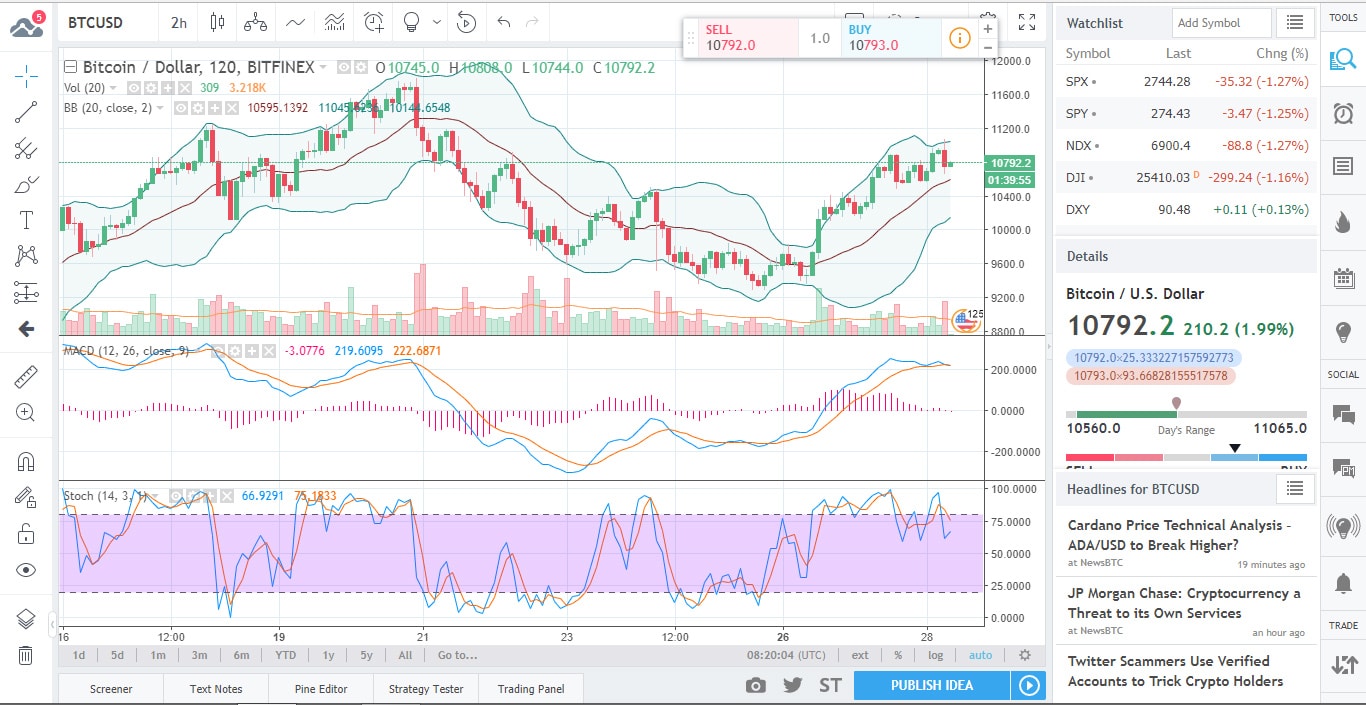Increase order quantity with plus
Image resolution: width=1366 pixels, height=705 pixels.
[987, 29]
